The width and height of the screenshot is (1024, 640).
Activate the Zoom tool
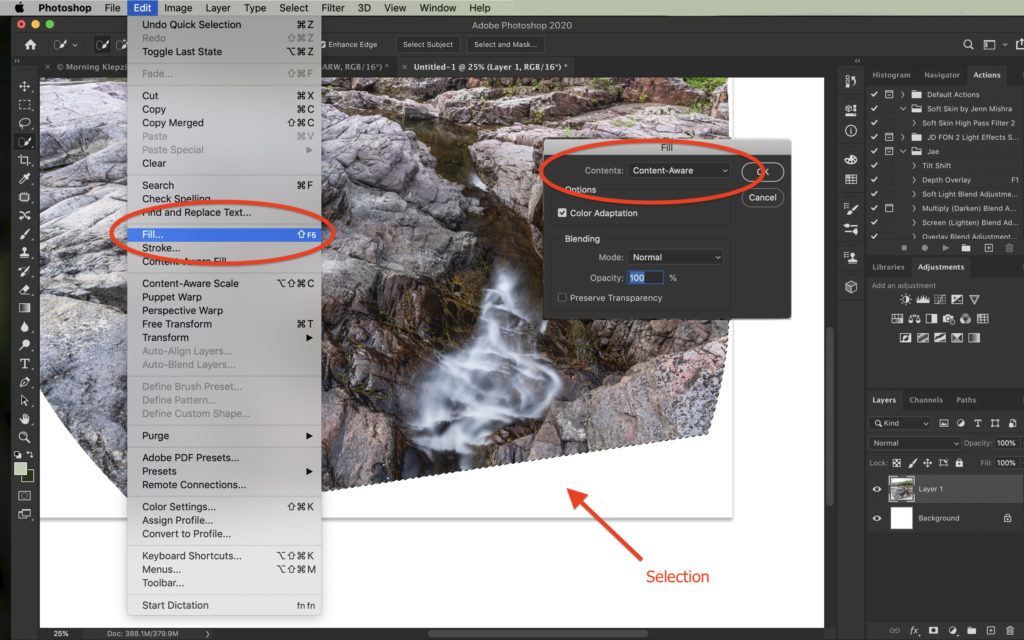(25, 437)
